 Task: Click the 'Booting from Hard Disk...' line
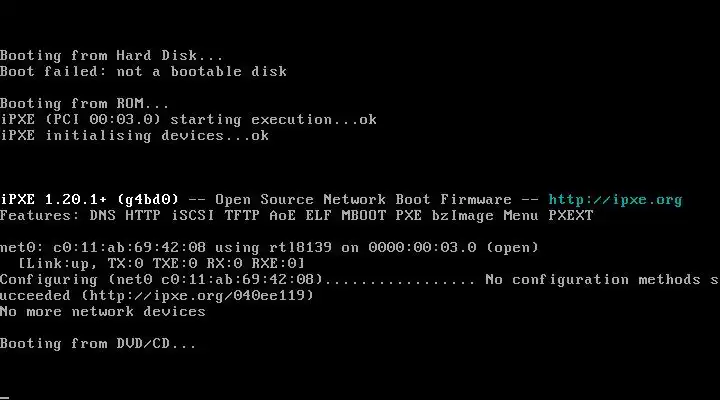click(112, 56)
